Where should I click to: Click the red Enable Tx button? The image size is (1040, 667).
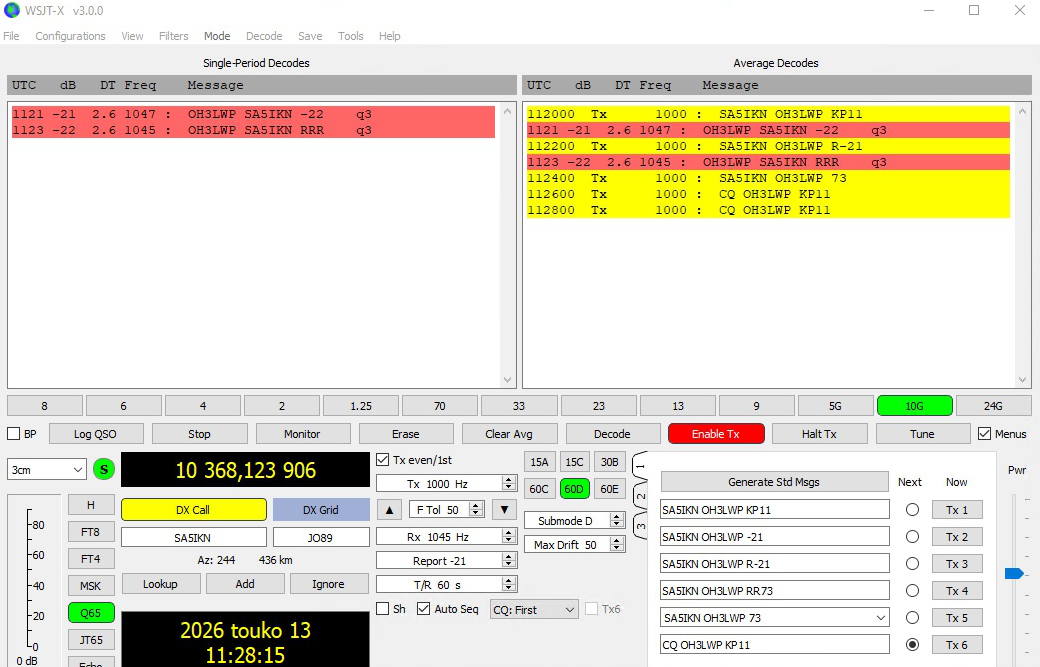point(716,434)
